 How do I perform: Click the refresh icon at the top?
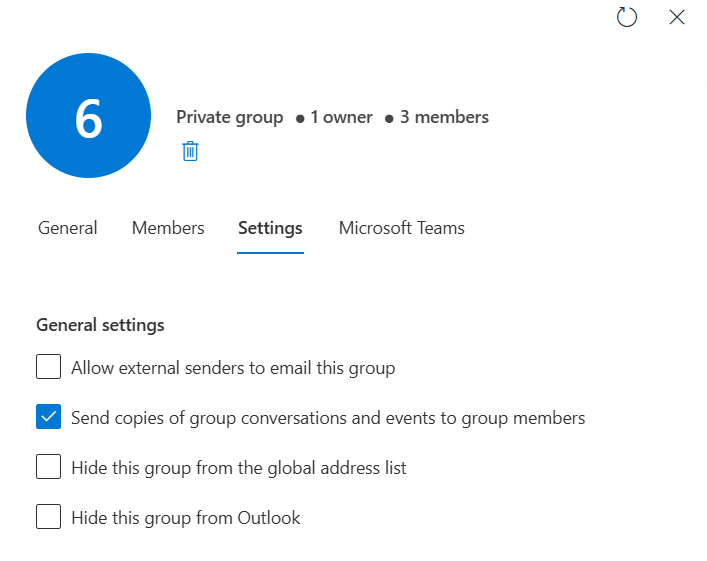(627, 17)
